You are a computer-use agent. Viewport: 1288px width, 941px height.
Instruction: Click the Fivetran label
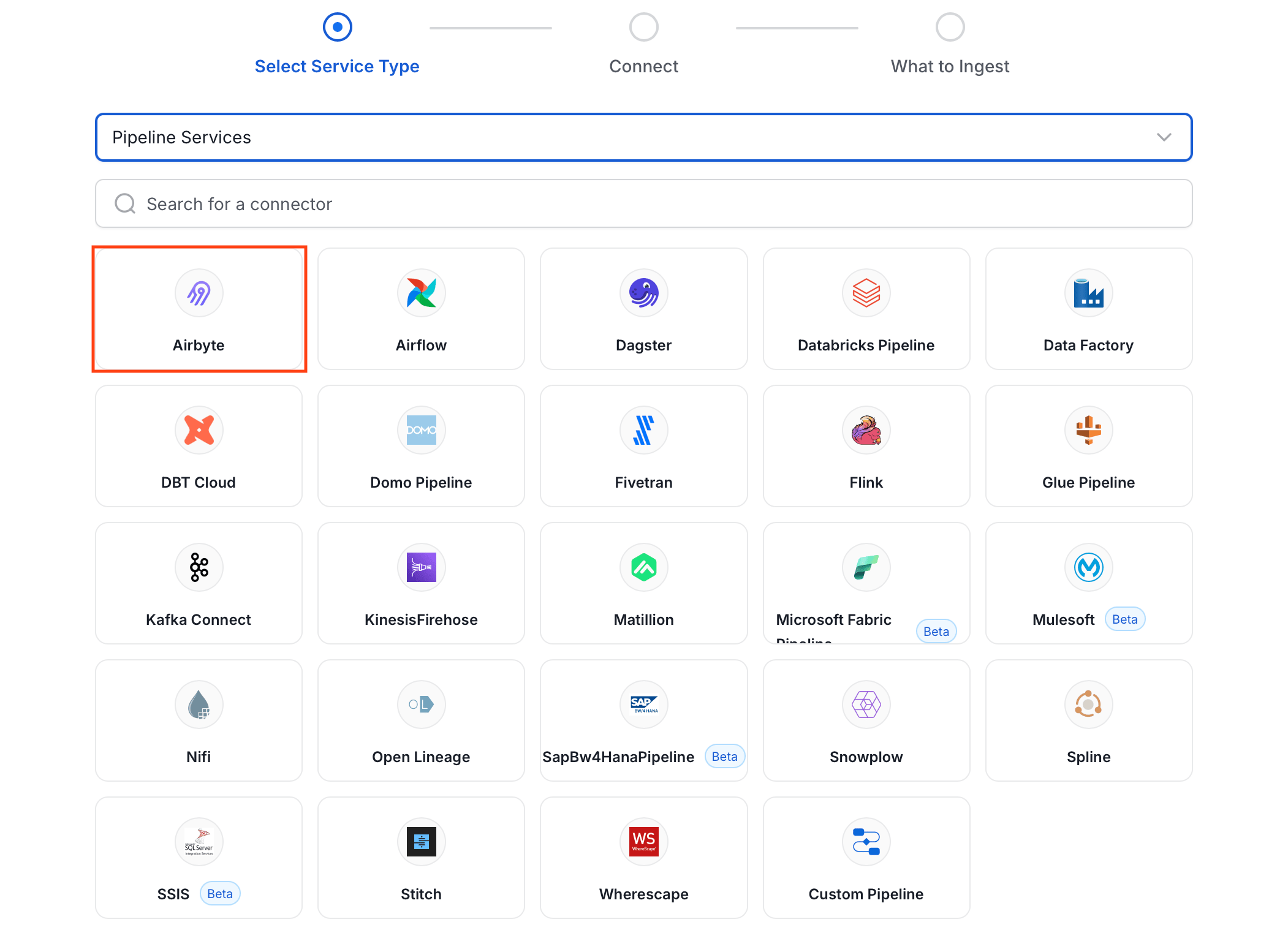click(x=643, y=482)
